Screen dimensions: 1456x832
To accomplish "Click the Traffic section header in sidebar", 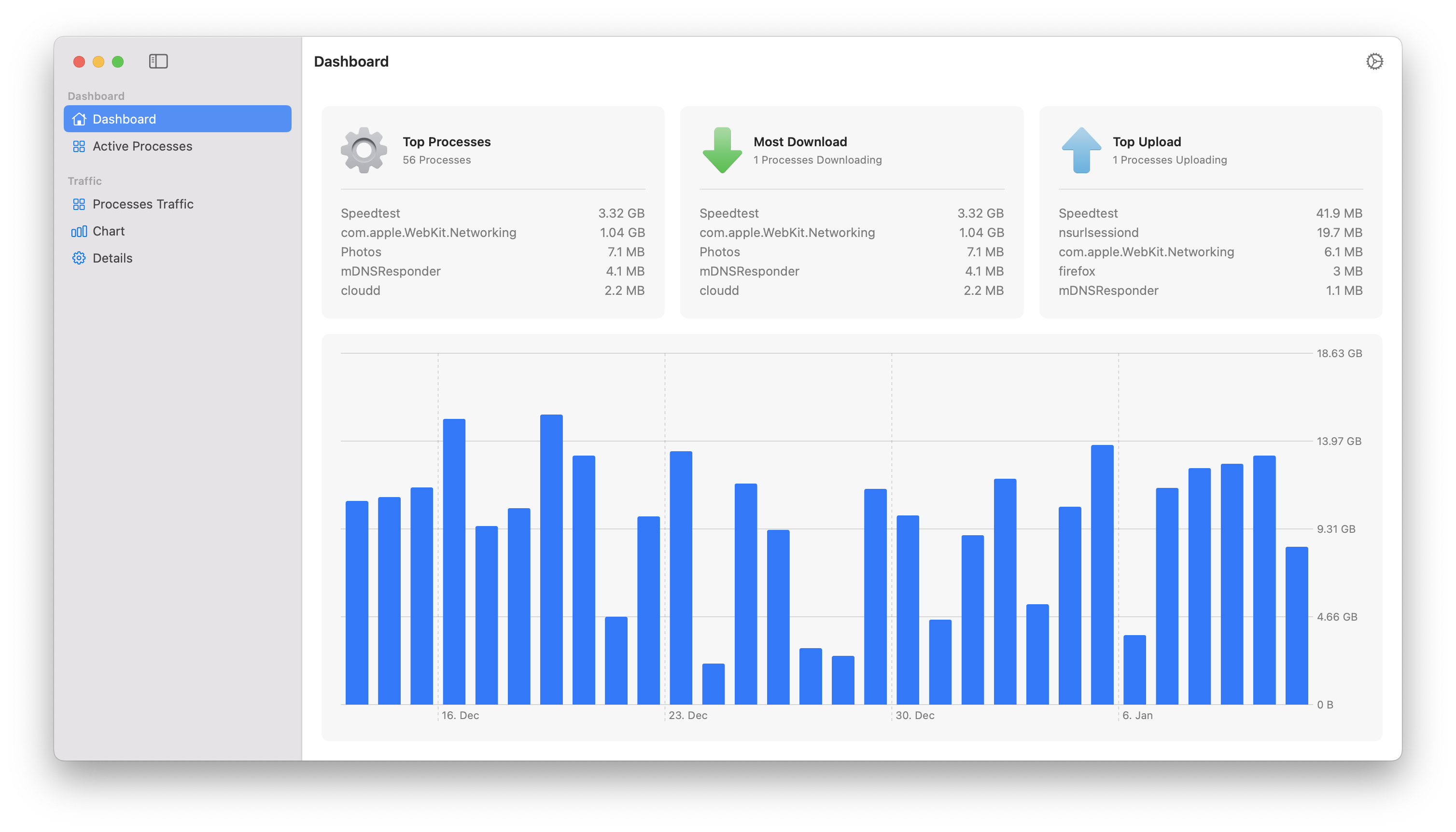I will (84, 181).
